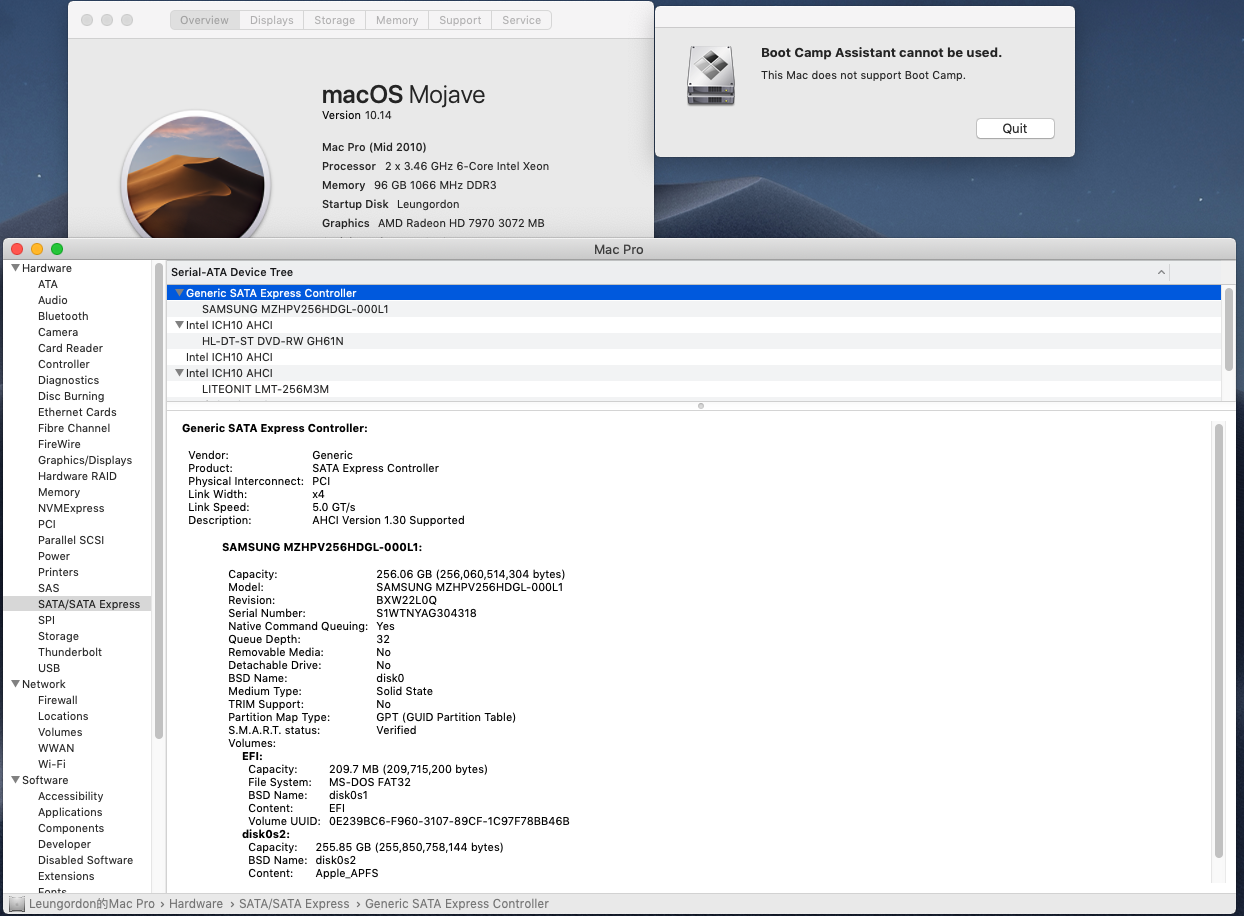Viewport: 1244px width, 916px height.
Task: Collapse the first Intel ICH10 AHCI row
Action: pyautogui.click(x=179, y=325)
